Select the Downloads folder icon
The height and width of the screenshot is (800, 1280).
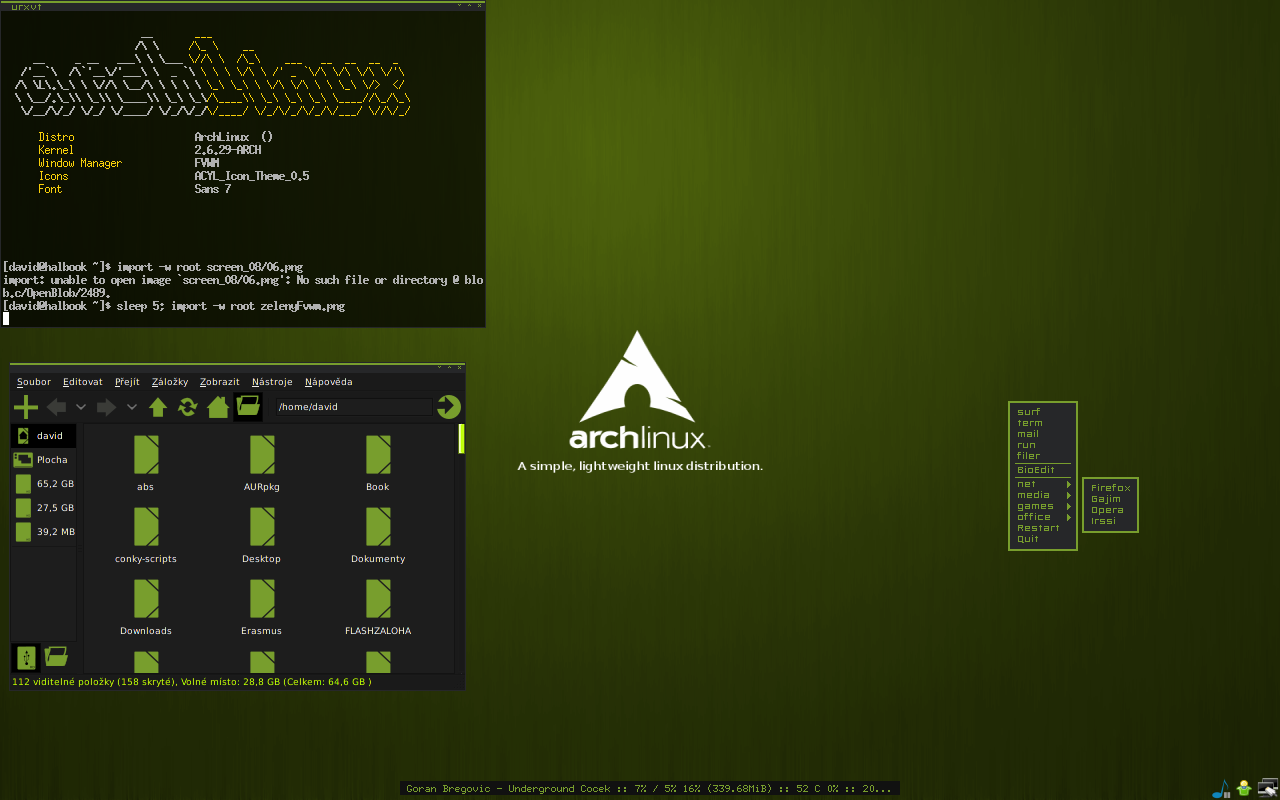pyautogui.click(x=146, y=598)
